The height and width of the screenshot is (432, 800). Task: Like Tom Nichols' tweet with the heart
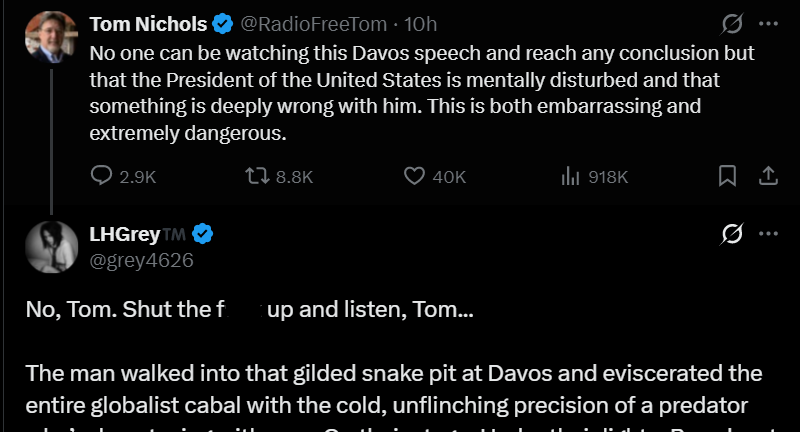click(415, 176)
